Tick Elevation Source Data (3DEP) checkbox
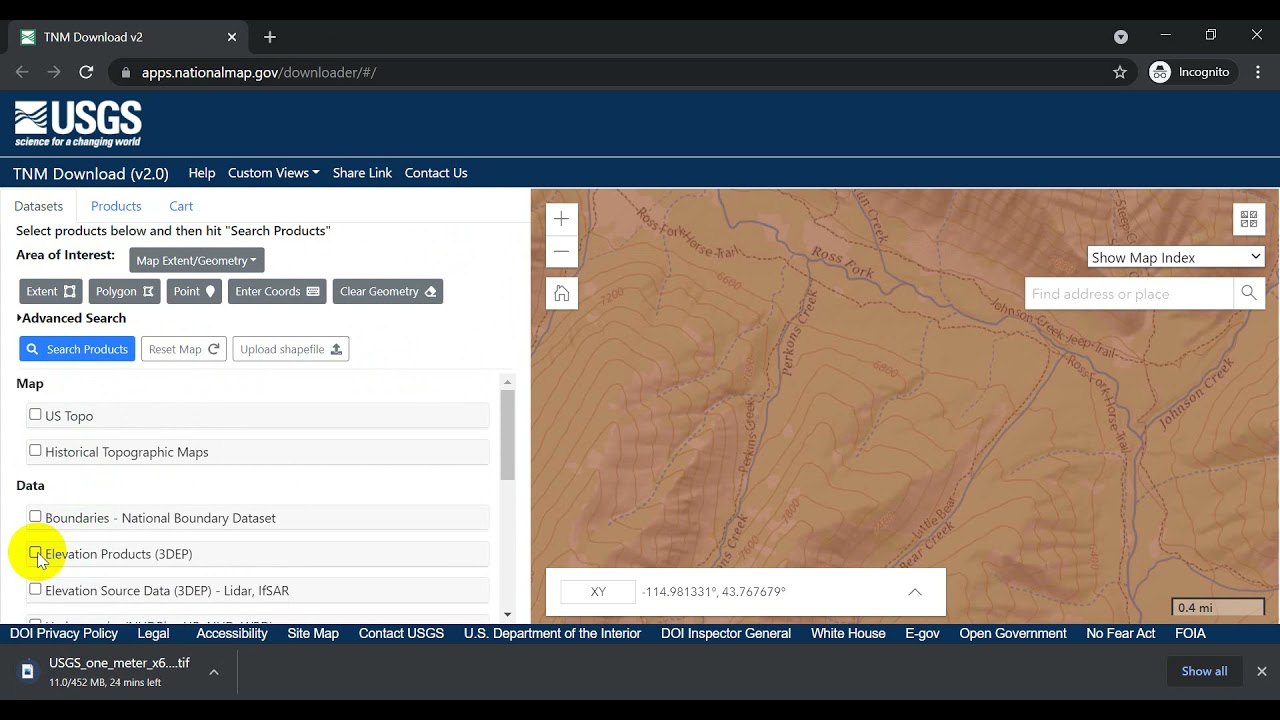The height and width of the screenshot is (720, 1280). pos(35,589)
